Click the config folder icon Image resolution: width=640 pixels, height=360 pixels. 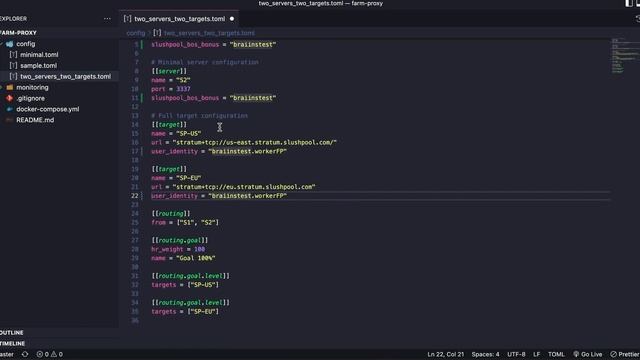tap(9, 44)
